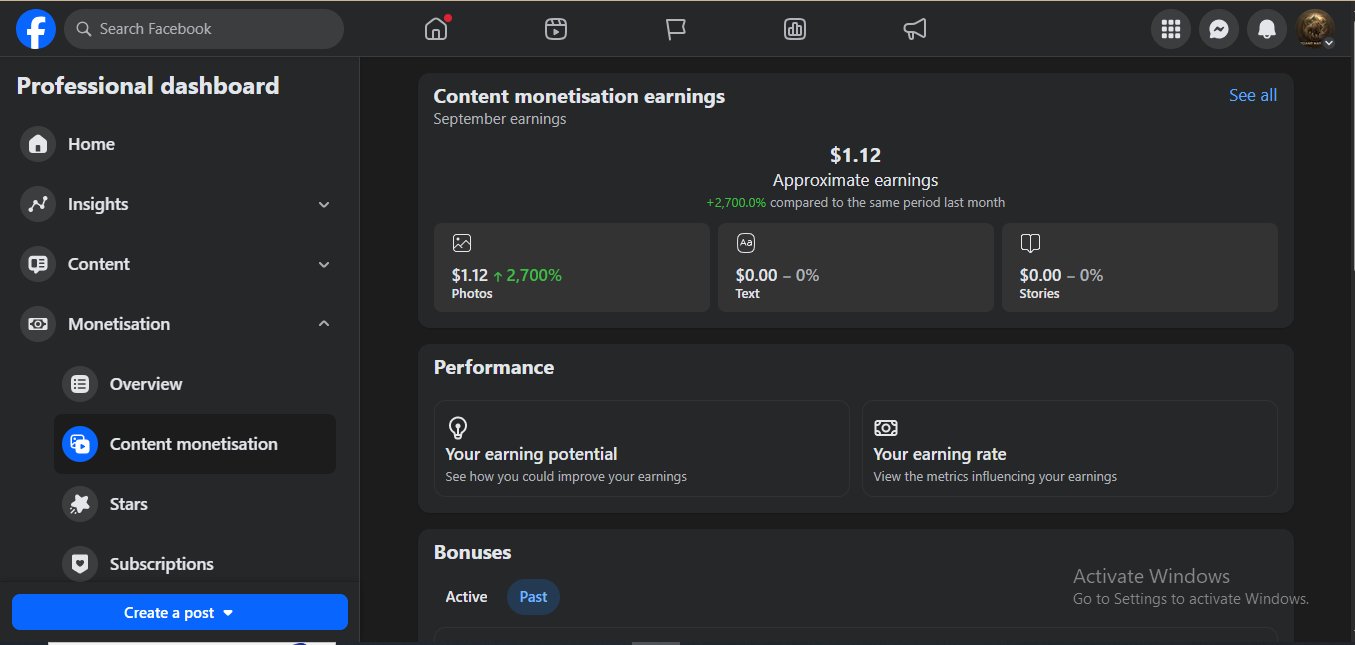Click the earning potential lightbulb icon
Screen dimensions: 1355x645
458,428
